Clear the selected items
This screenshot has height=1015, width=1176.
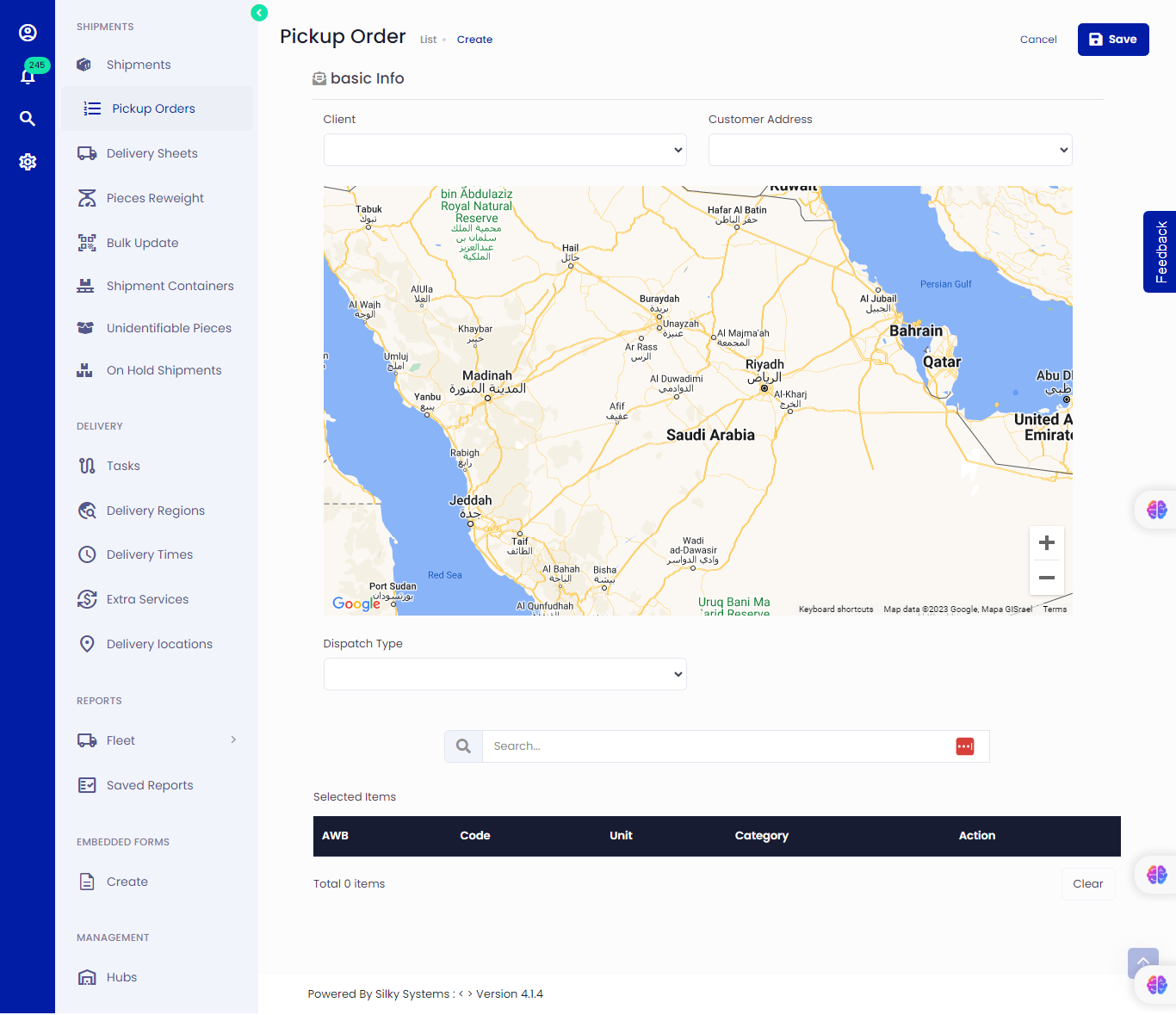1087,884
